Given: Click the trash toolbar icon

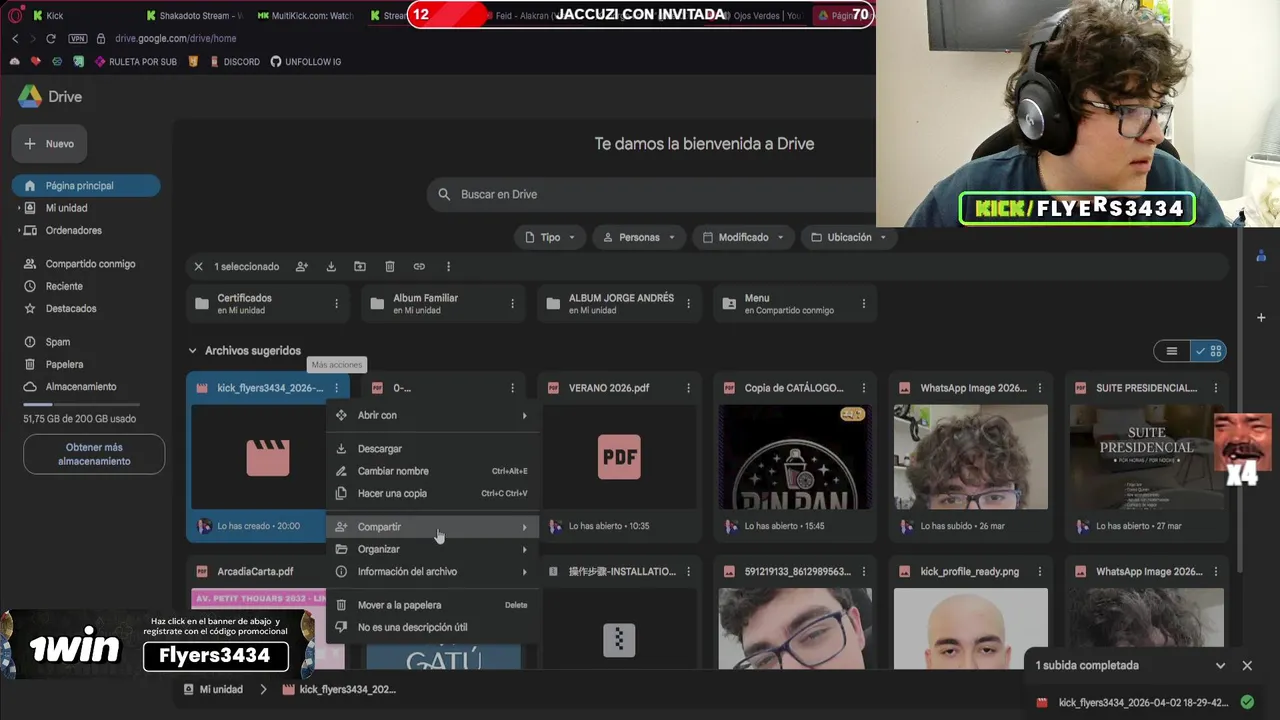Looking at the screenshot, I should coord(390,267).
